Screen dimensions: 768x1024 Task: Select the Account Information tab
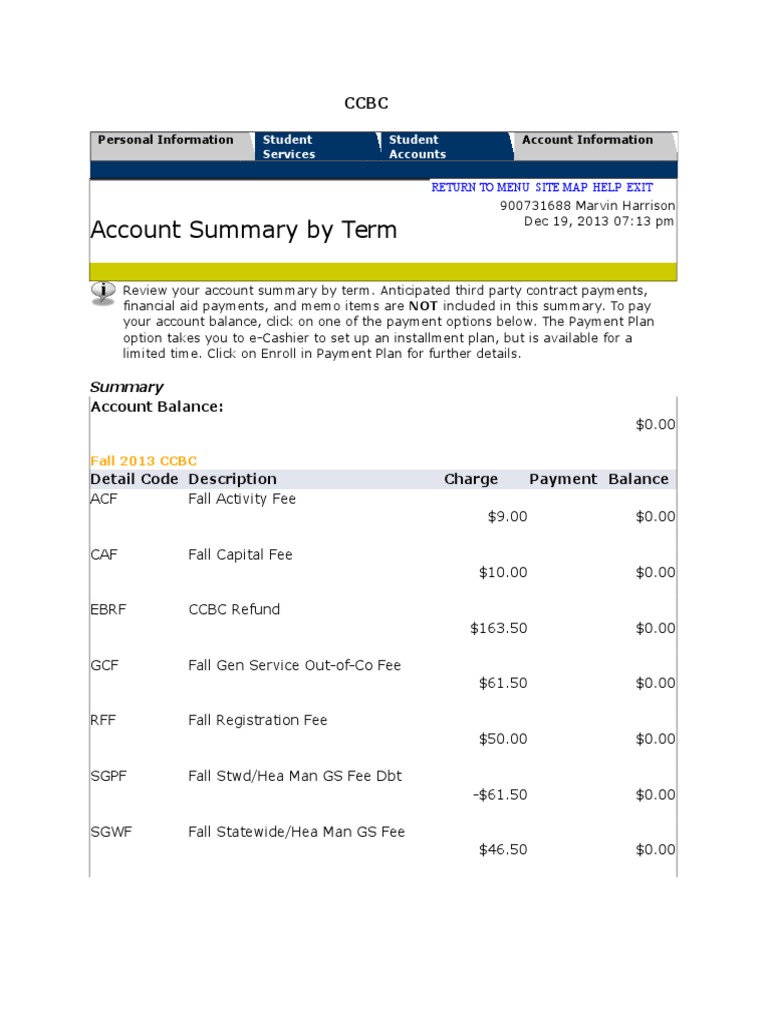pyautogui.click(x=587, y=140)
